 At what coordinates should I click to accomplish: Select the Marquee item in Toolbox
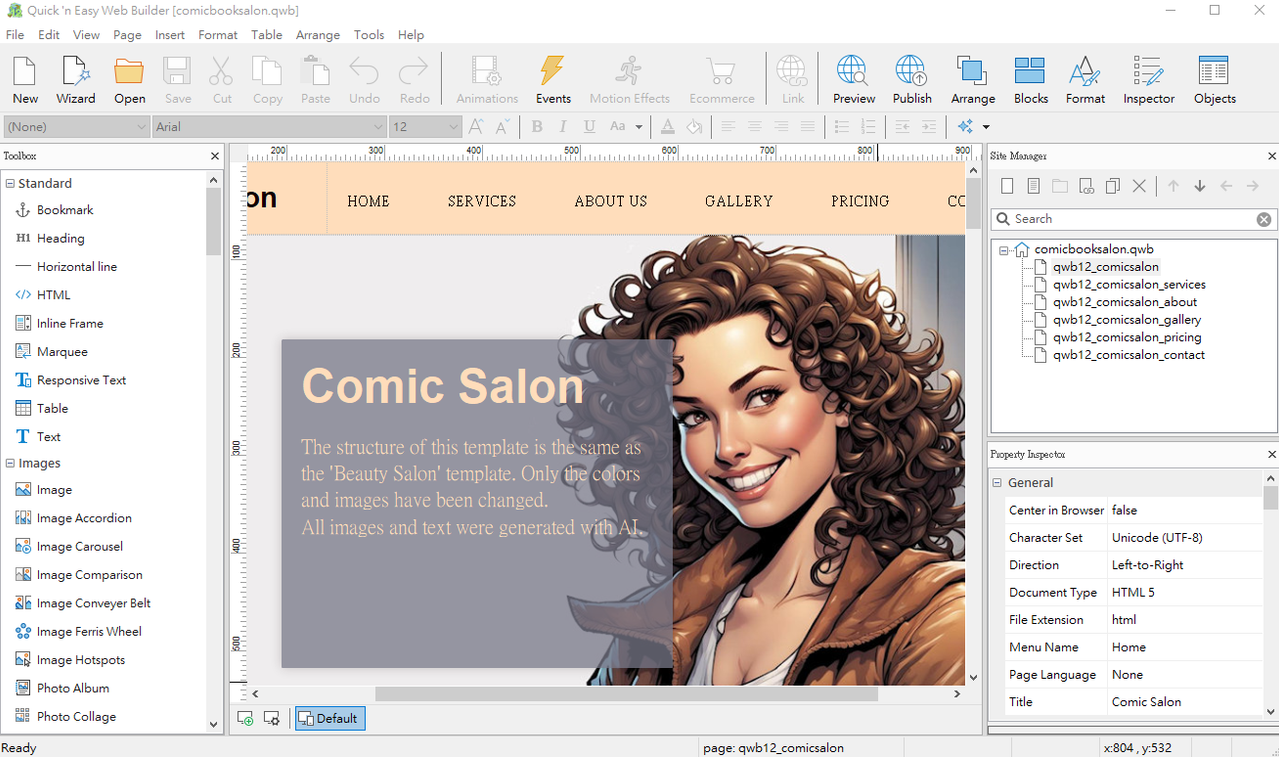click(x=62, y=352)
